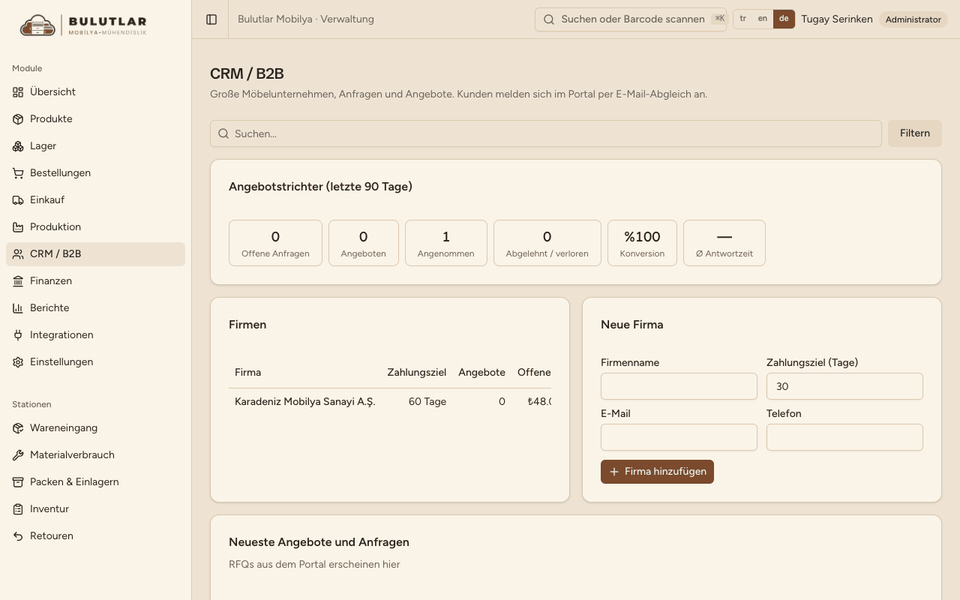This screenshot has height=600, width=960.
Task: Click the Firmenname input field
Action: 678,386
